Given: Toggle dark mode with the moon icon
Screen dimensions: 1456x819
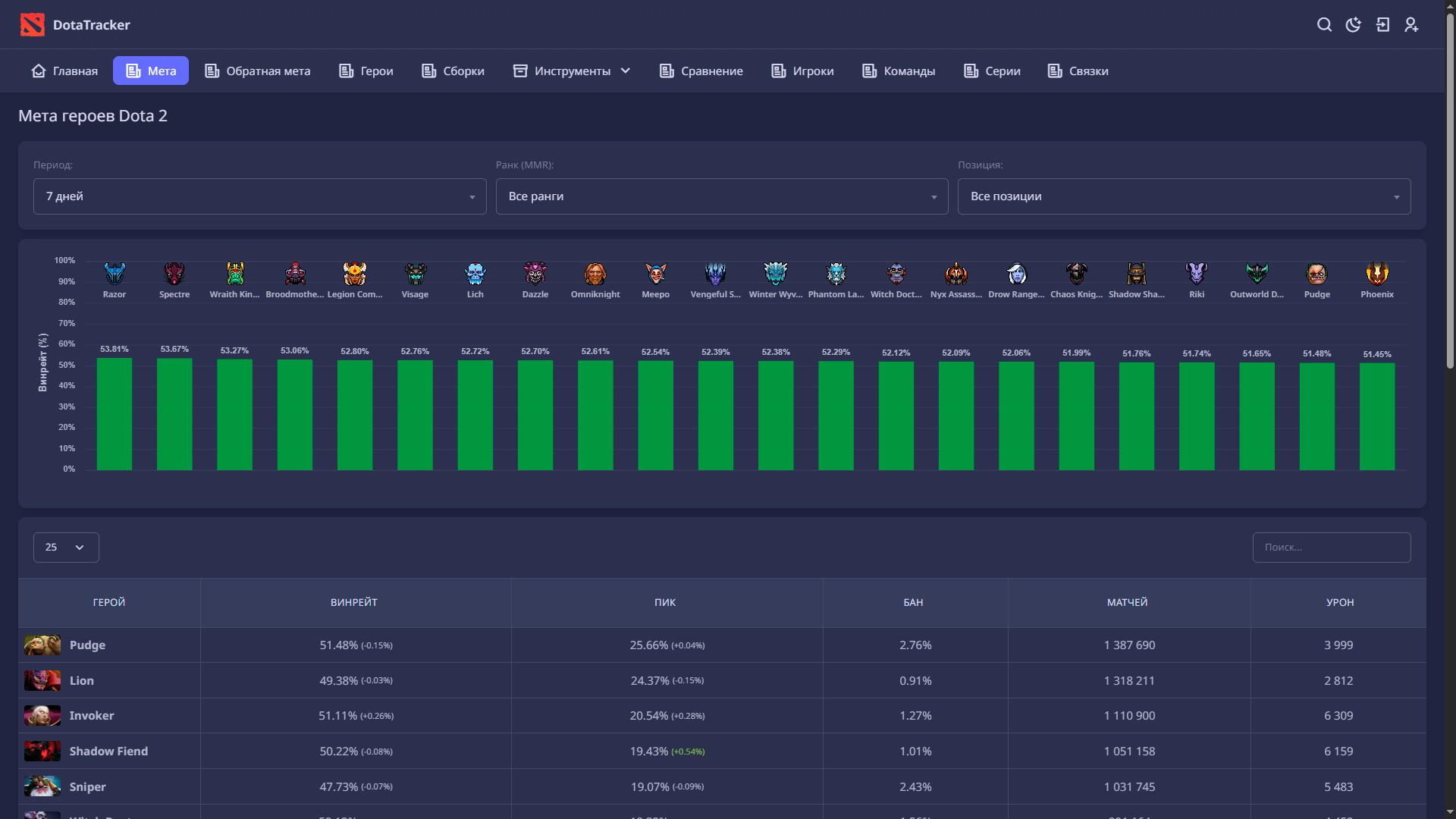Looking at the screenshot, I should 1353,25.
